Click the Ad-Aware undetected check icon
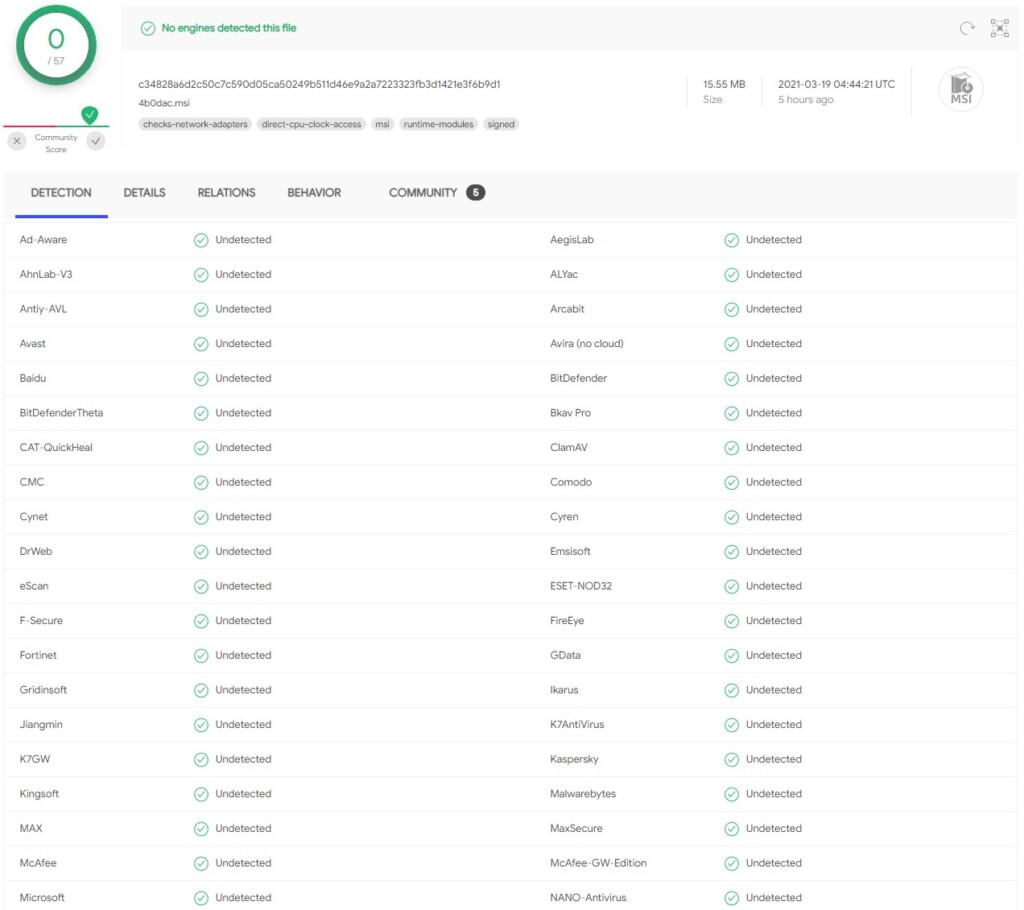The image size is (1024, 910). [201, 240]
